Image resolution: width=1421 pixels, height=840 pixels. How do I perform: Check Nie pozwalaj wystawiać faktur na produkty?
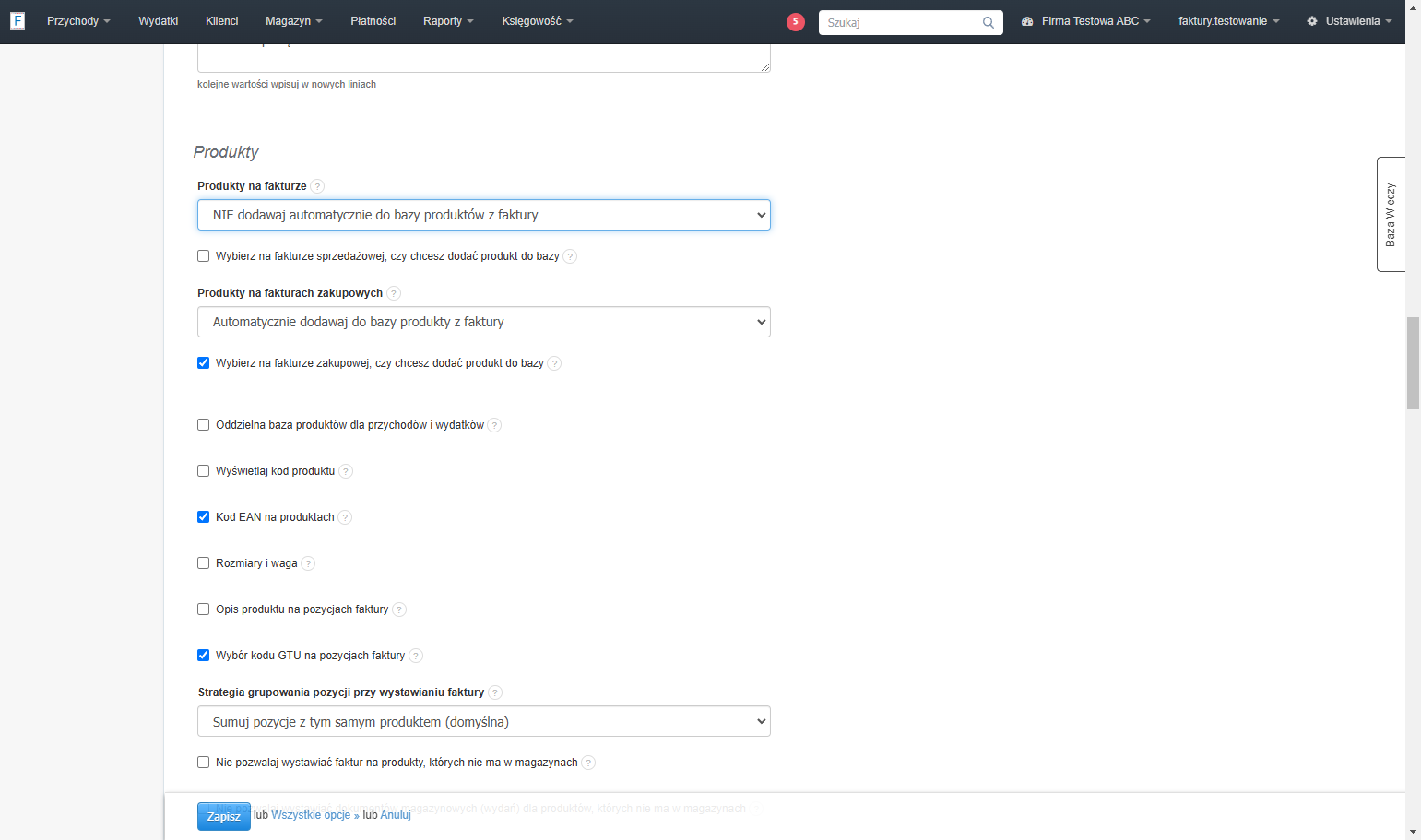point(204,763)
